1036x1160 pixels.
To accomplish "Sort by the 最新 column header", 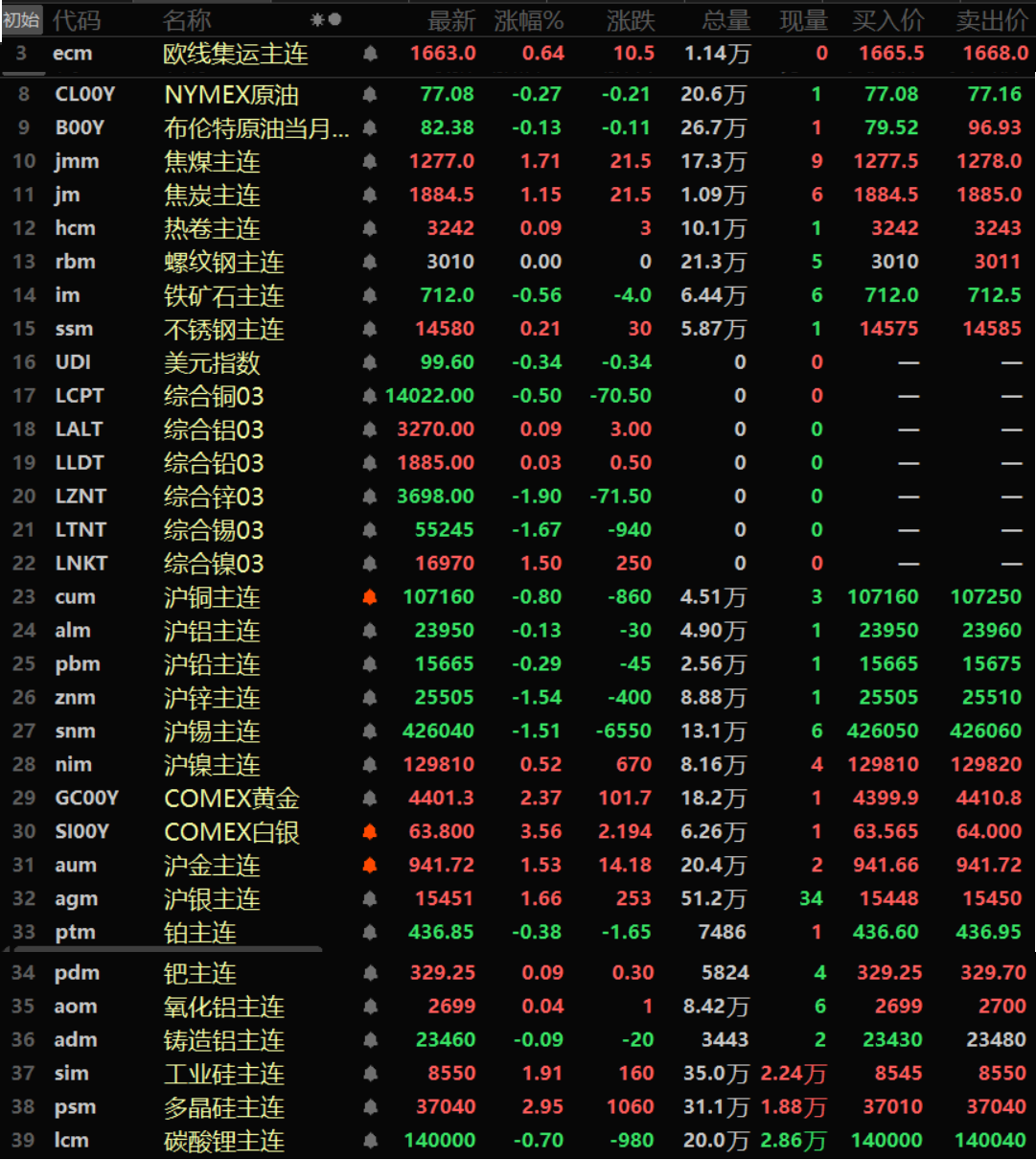I will tap(451, 20).
